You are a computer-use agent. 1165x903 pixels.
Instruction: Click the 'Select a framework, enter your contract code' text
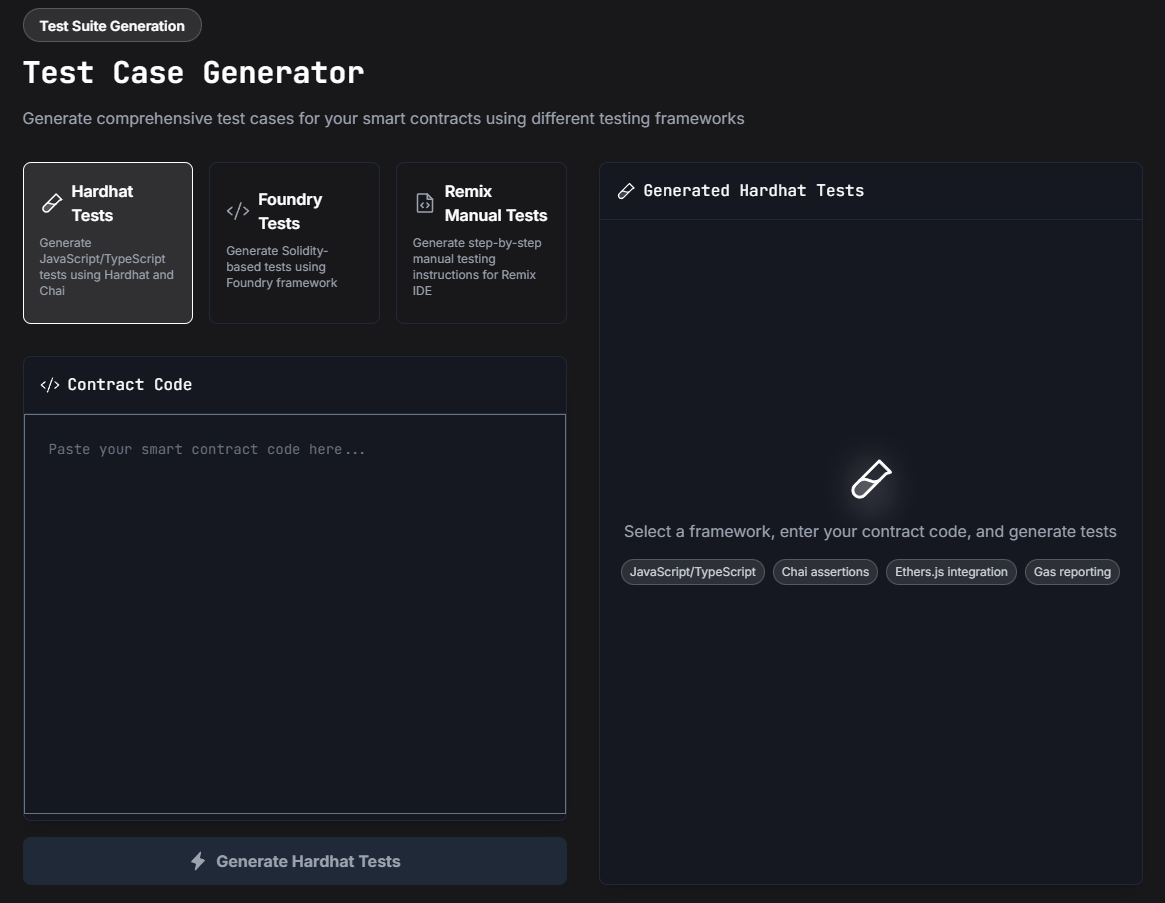click(870, 531)
